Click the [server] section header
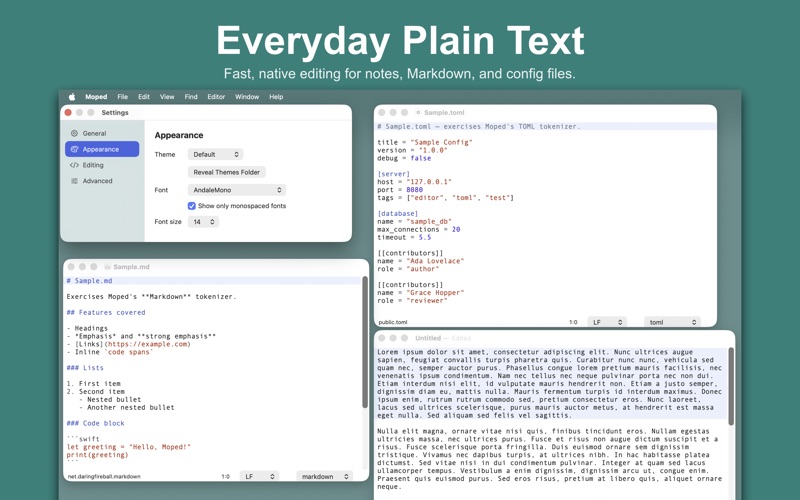This screenshot has width=800, height=500. point(393,173)
